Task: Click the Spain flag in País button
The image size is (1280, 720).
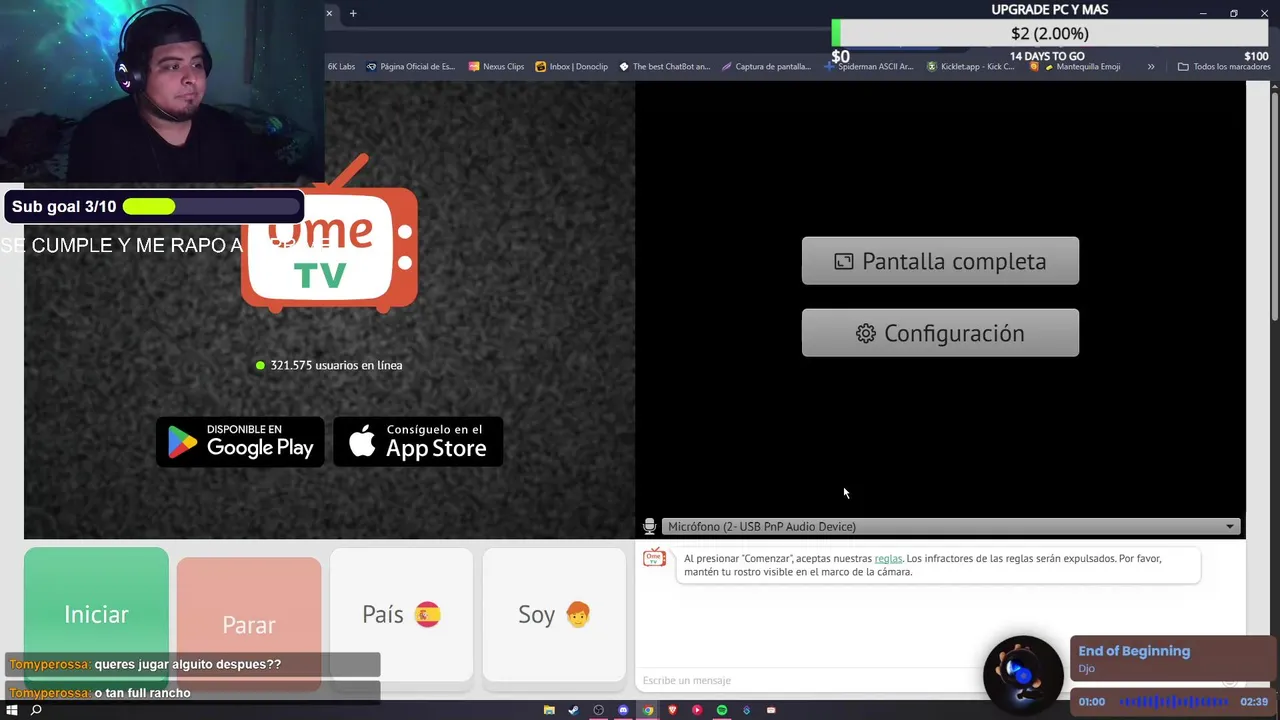Action: tap(428, 614)
